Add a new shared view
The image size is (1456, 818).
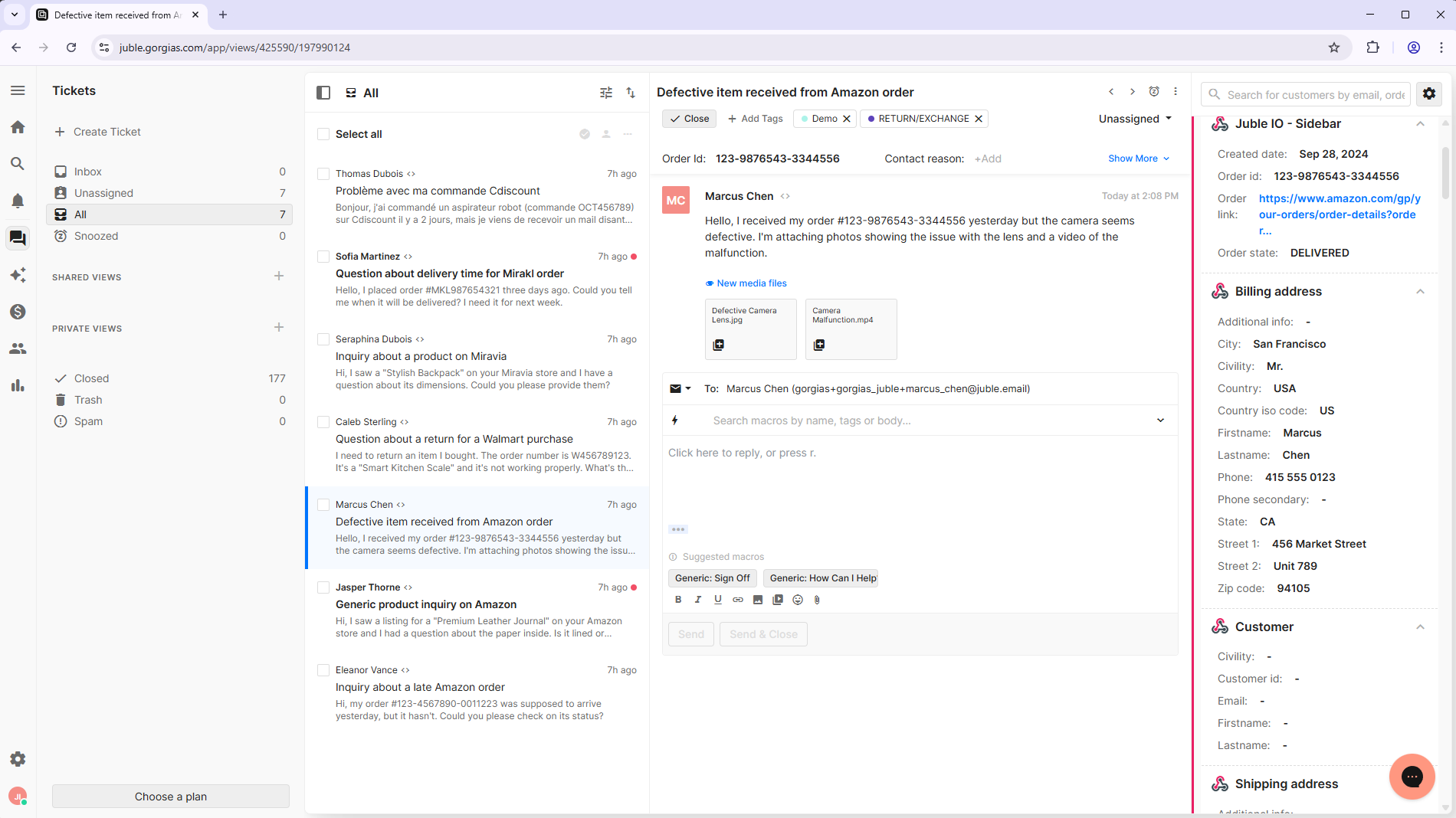[279, 276]
